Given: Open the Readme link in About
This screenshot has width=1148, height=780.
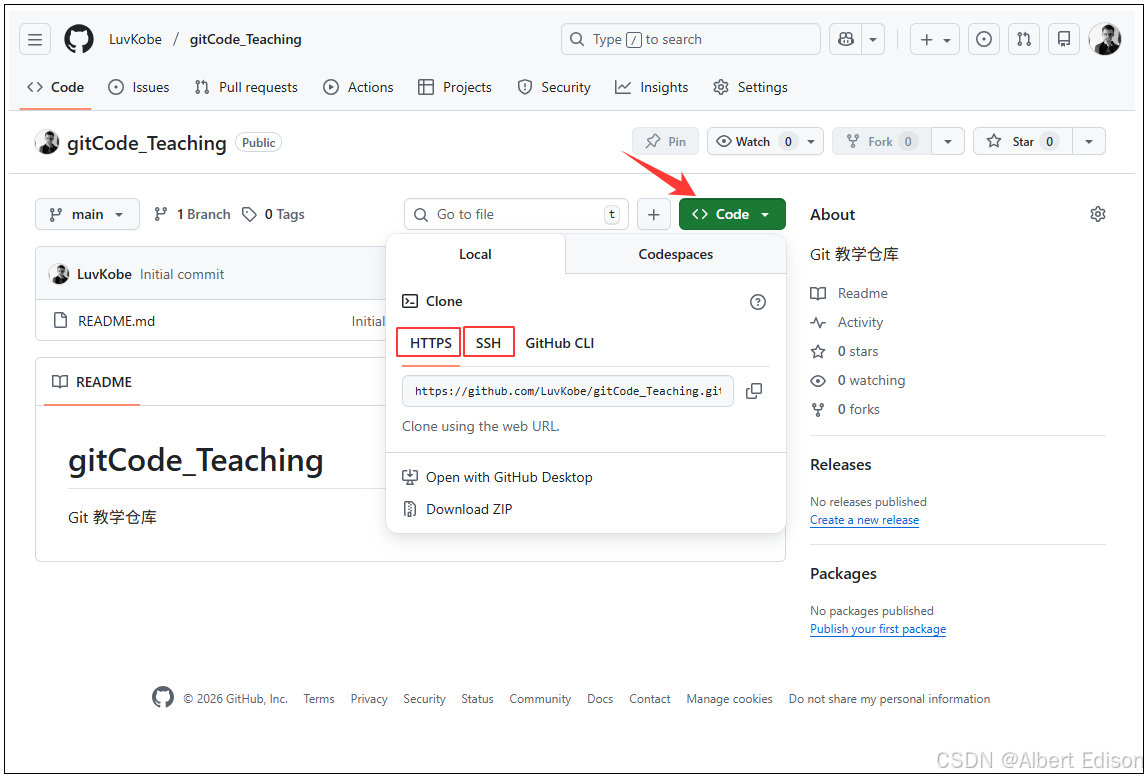Looking at the screenshot, I should click(x=849, y=293).
